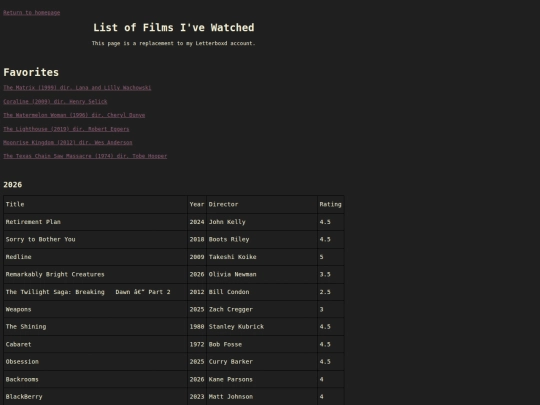Open Moonrise Kingdom (2012) favorite link
The image size is (540, 405).
point(68,142)
